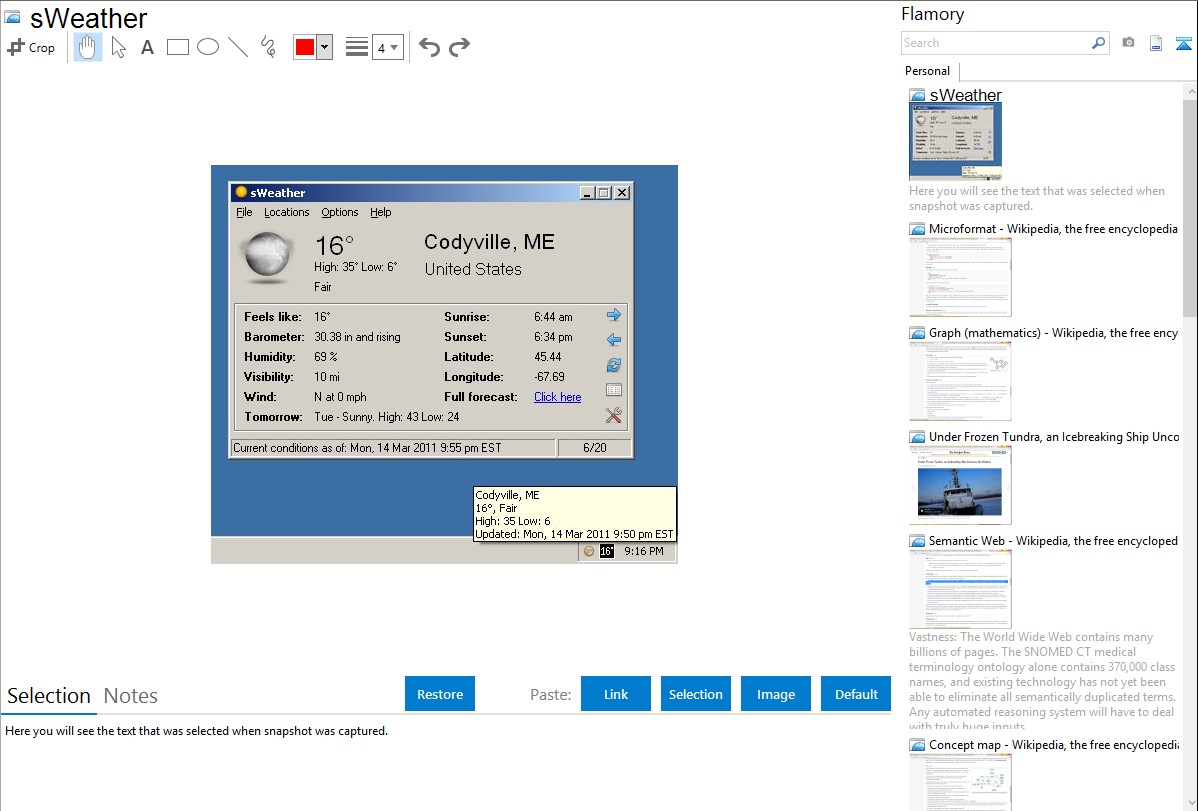Open the Options menu in sWeather
The height and width of the screenshot is (811, 1198).
[x=339, y=212]
